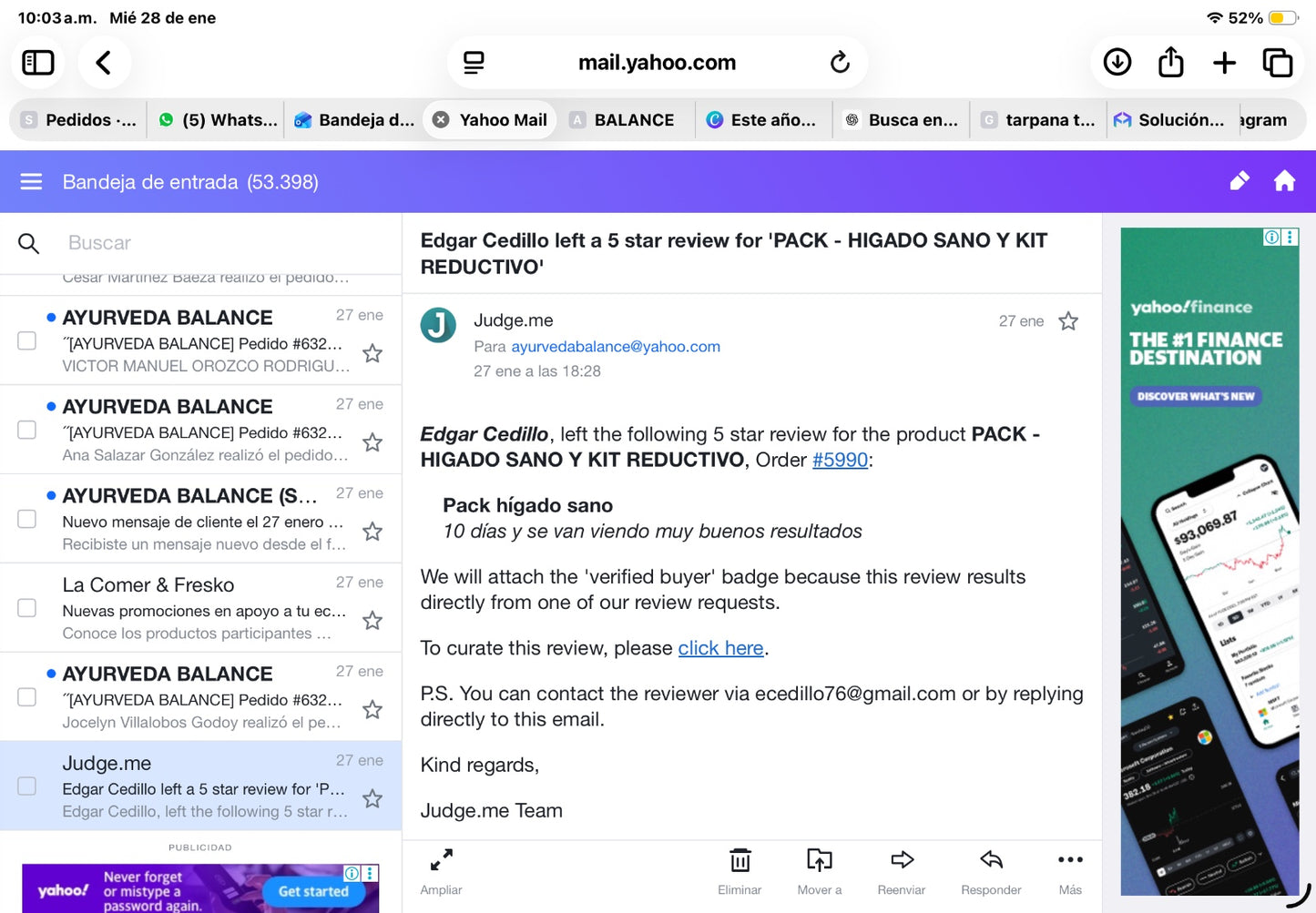Tap Discover What's New in finance ad
The width and height of the screenshot is (1316, 913).
(x=1196, y=396)
